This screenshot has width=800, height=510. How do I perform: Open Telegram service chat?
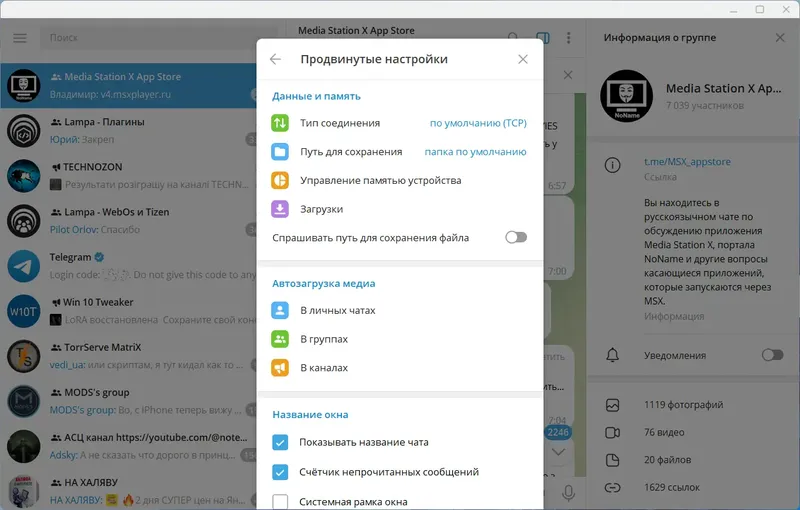click(129, 265)
